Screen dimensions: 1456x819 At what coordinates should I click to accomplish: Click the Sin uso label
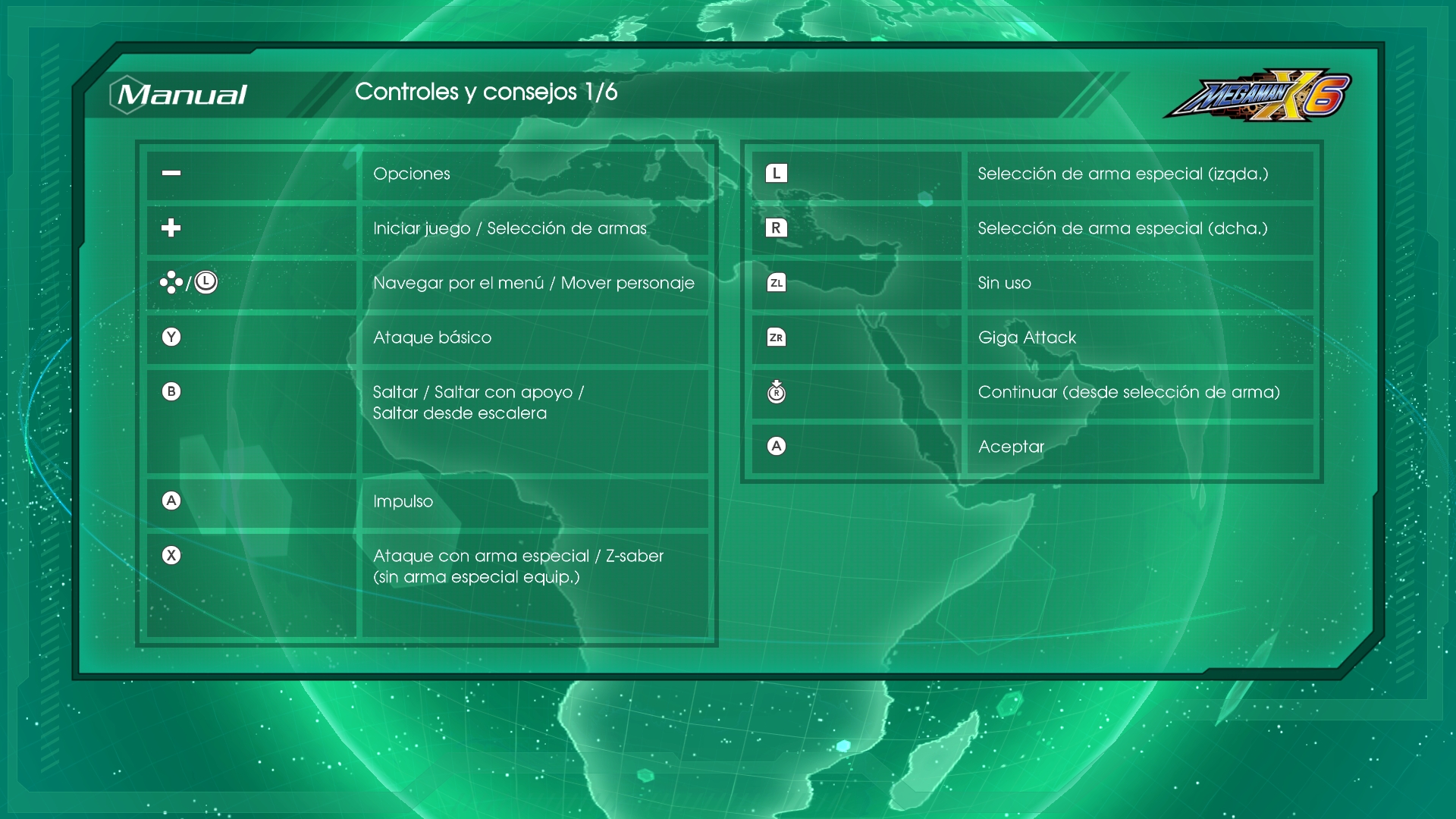(x=1004, y=283)
